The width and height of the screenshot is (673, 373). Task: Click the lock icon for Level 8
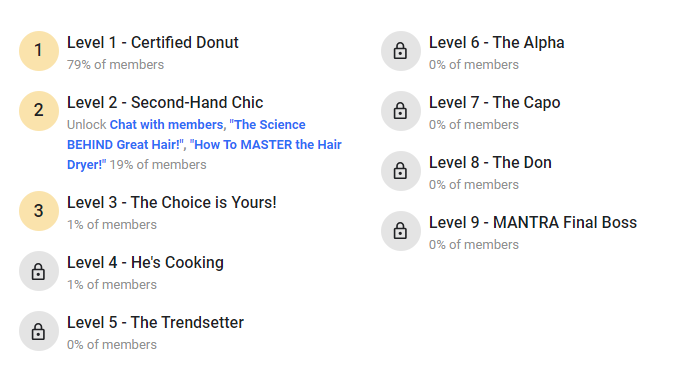(400, 171)
